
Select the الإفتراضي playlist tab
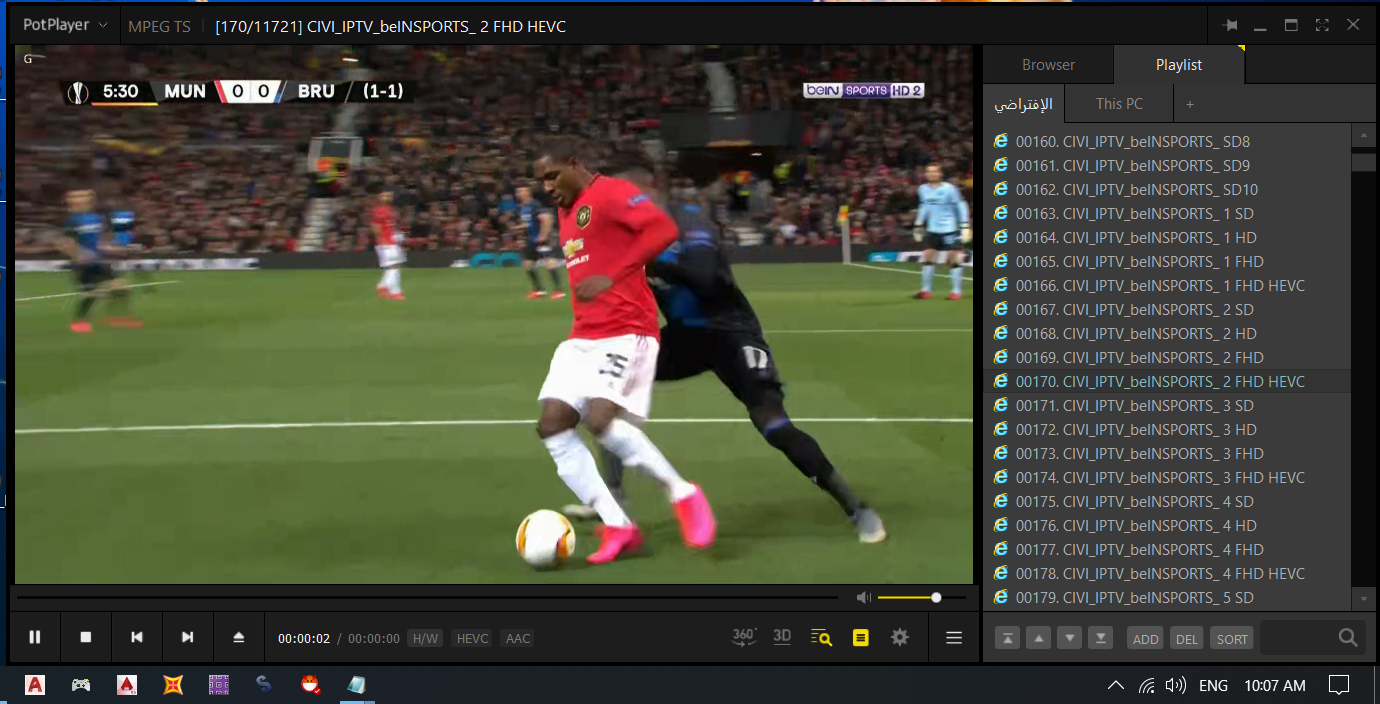coord(1023,104)
